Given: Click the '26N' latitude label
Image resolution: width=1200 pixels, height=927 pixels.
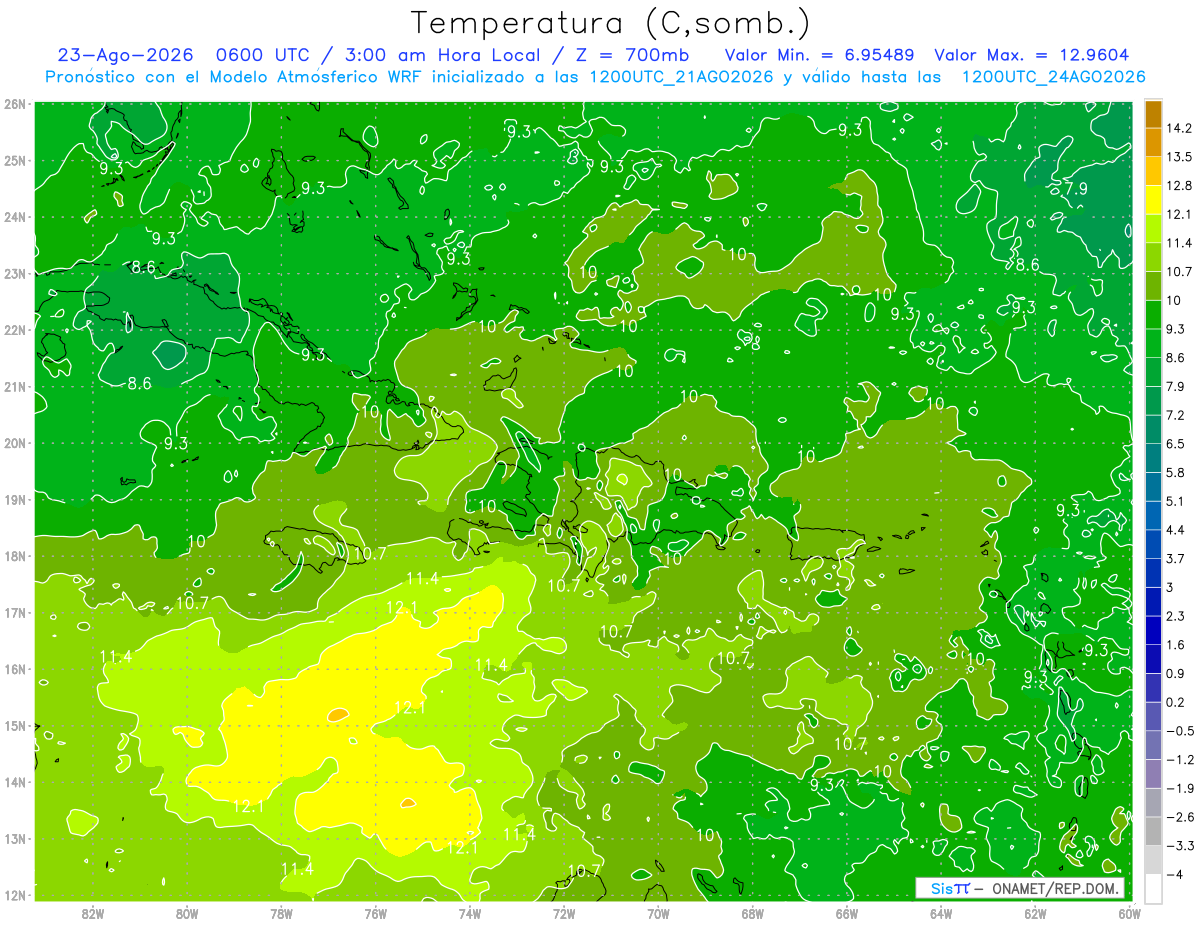Looking at the screenshot, I should pos(16,104).
